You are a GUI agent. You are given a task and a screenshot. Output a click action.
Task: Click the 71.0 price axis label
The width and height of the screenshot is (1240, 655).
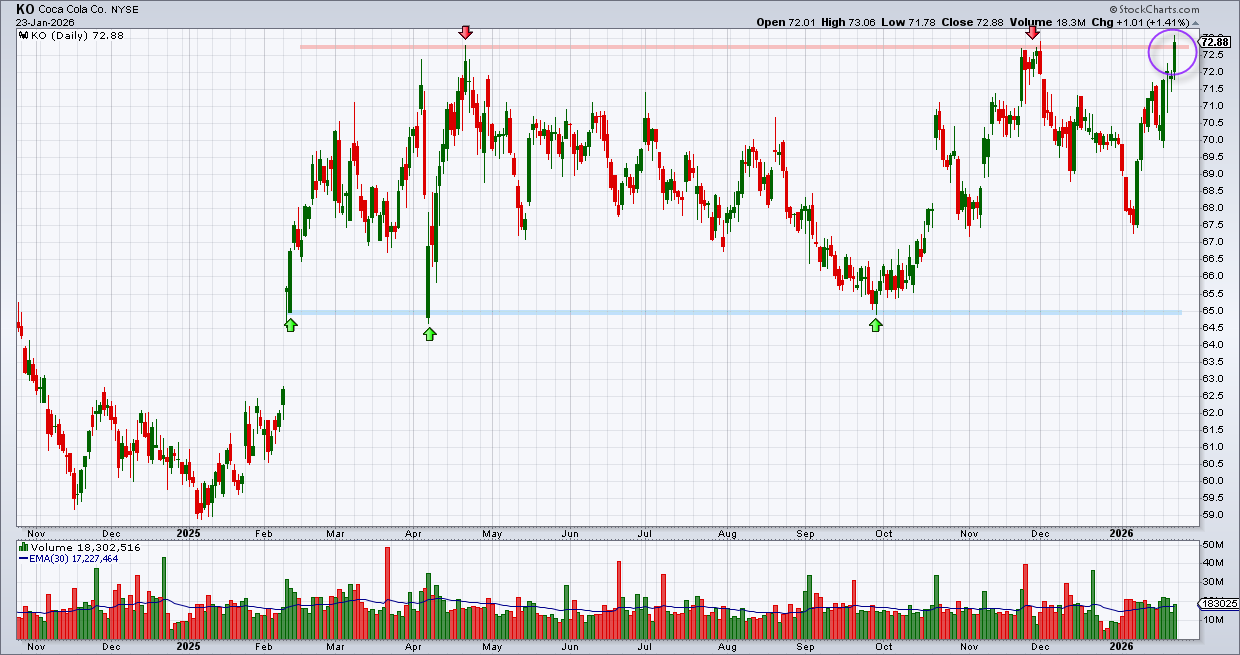point(1212,106)
